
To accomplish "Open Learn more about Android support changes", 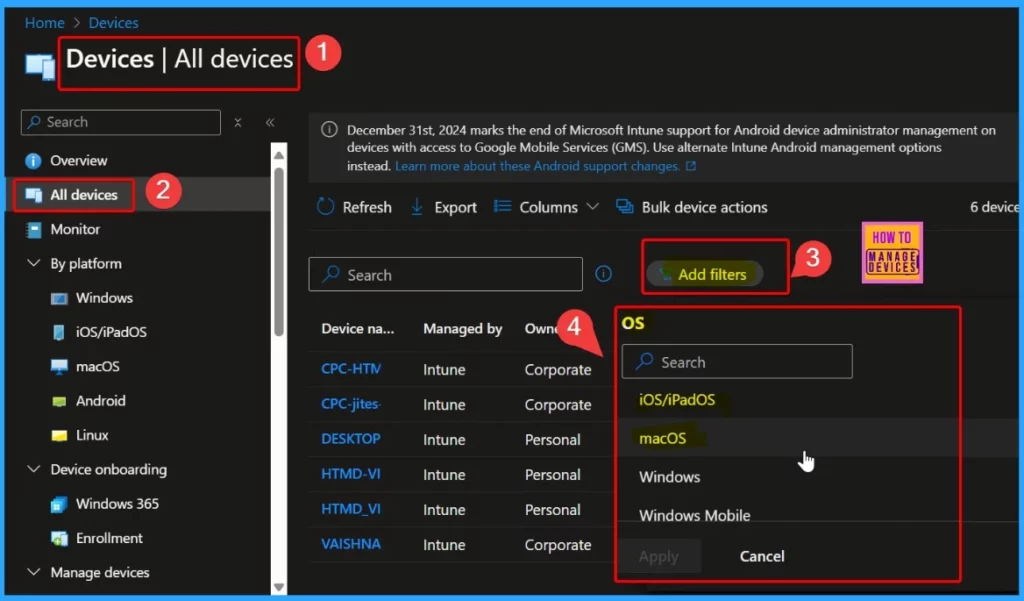I will (545, 166).
